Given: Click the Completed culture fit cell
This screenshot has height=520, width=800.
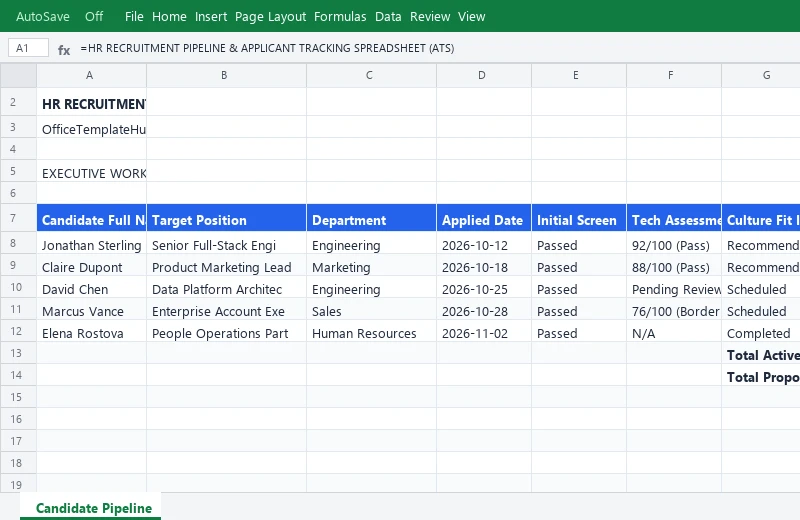Looking at the screenshot, I should click(x=761, y=331).
